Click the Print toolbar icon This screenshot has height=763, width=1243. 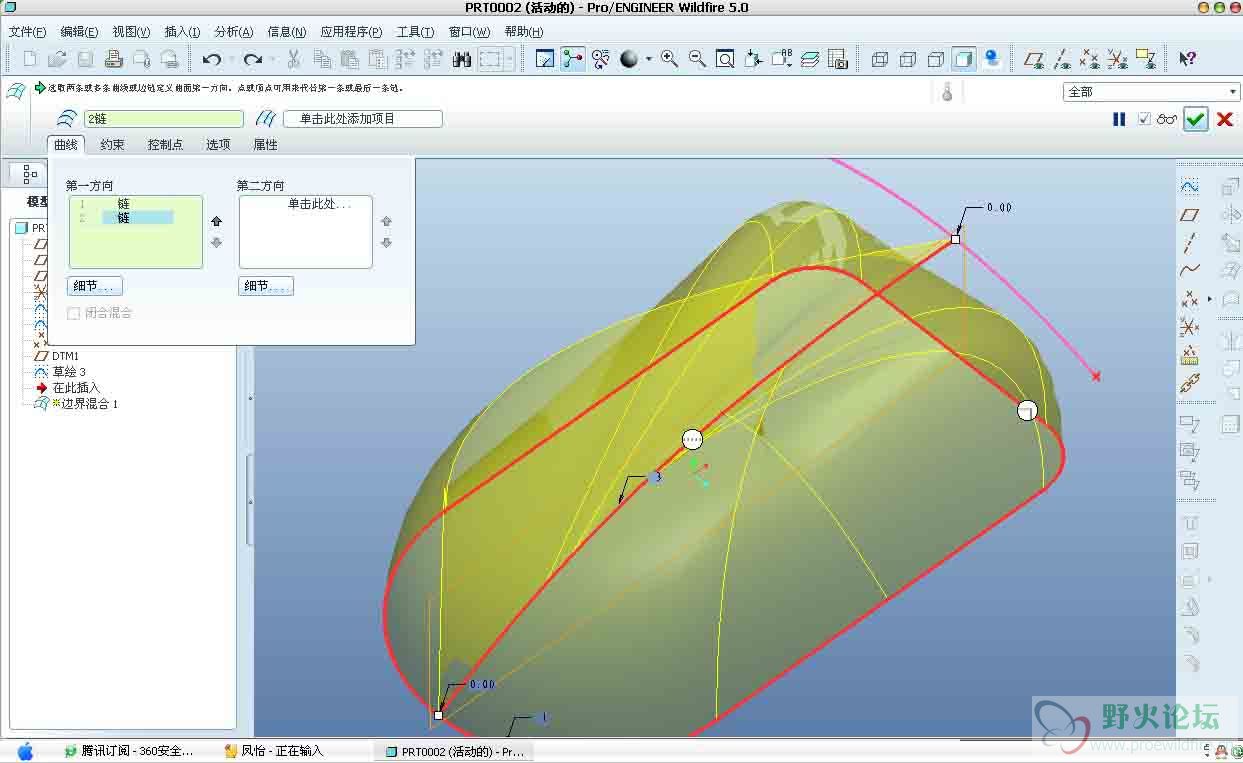tap(113, 59)
